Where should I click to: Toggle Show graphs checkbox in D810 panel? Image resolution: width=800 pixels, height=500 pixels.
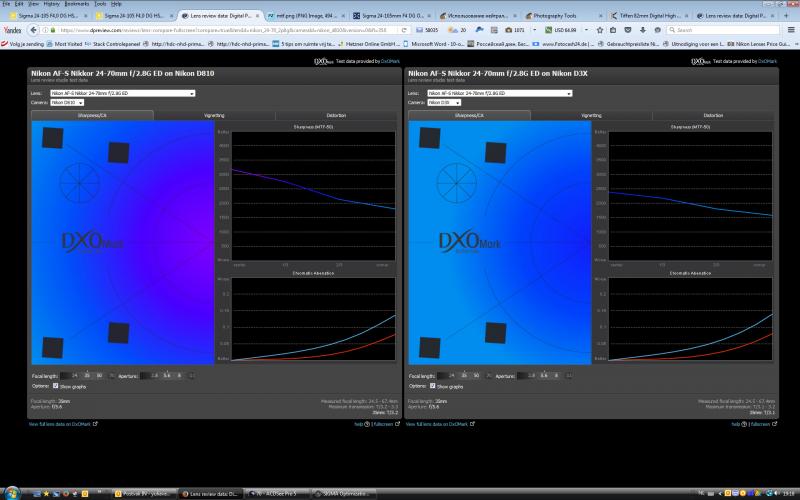click(x=56, y=386)
